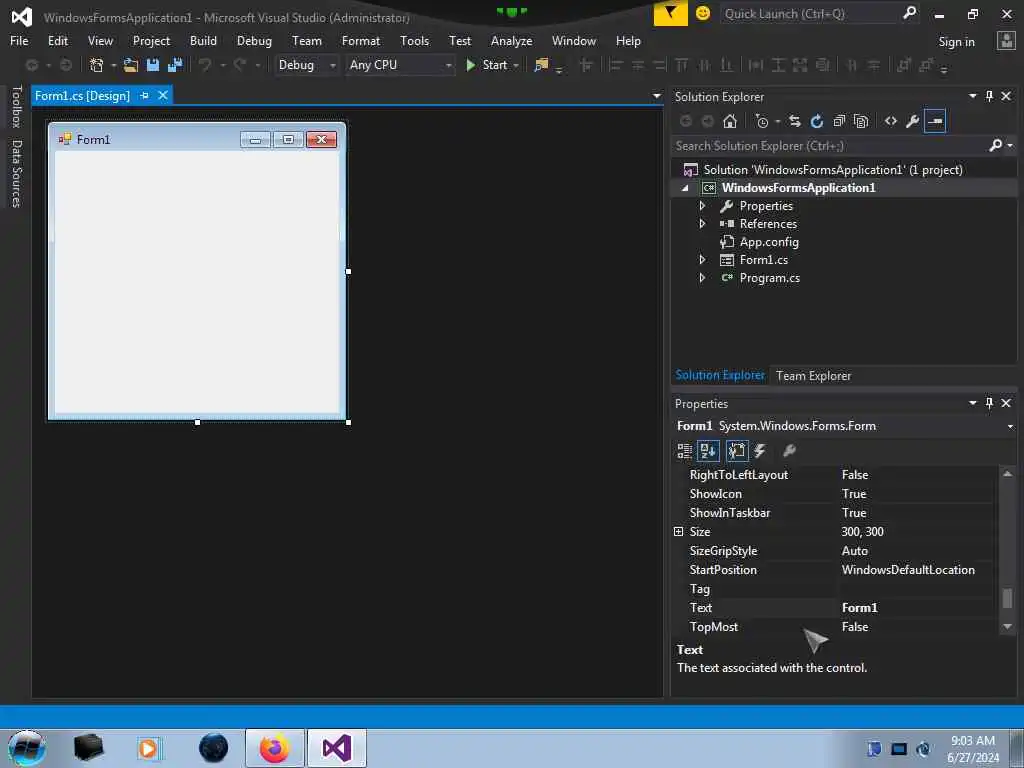Toggle Show All Files in Solution Explorer

point(861,121)
